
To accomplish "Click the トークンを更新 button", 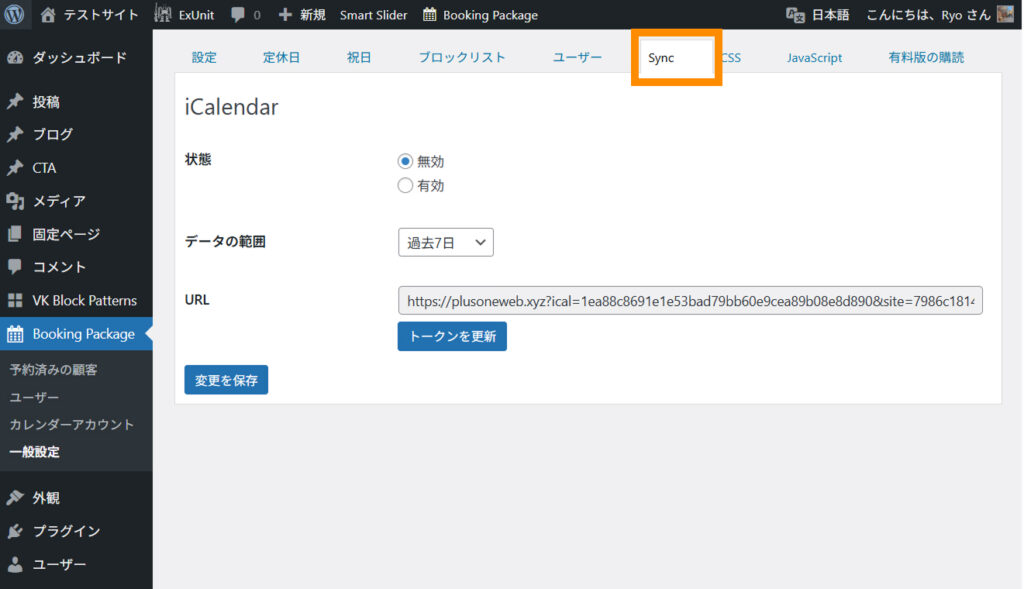I will [452, 336].
